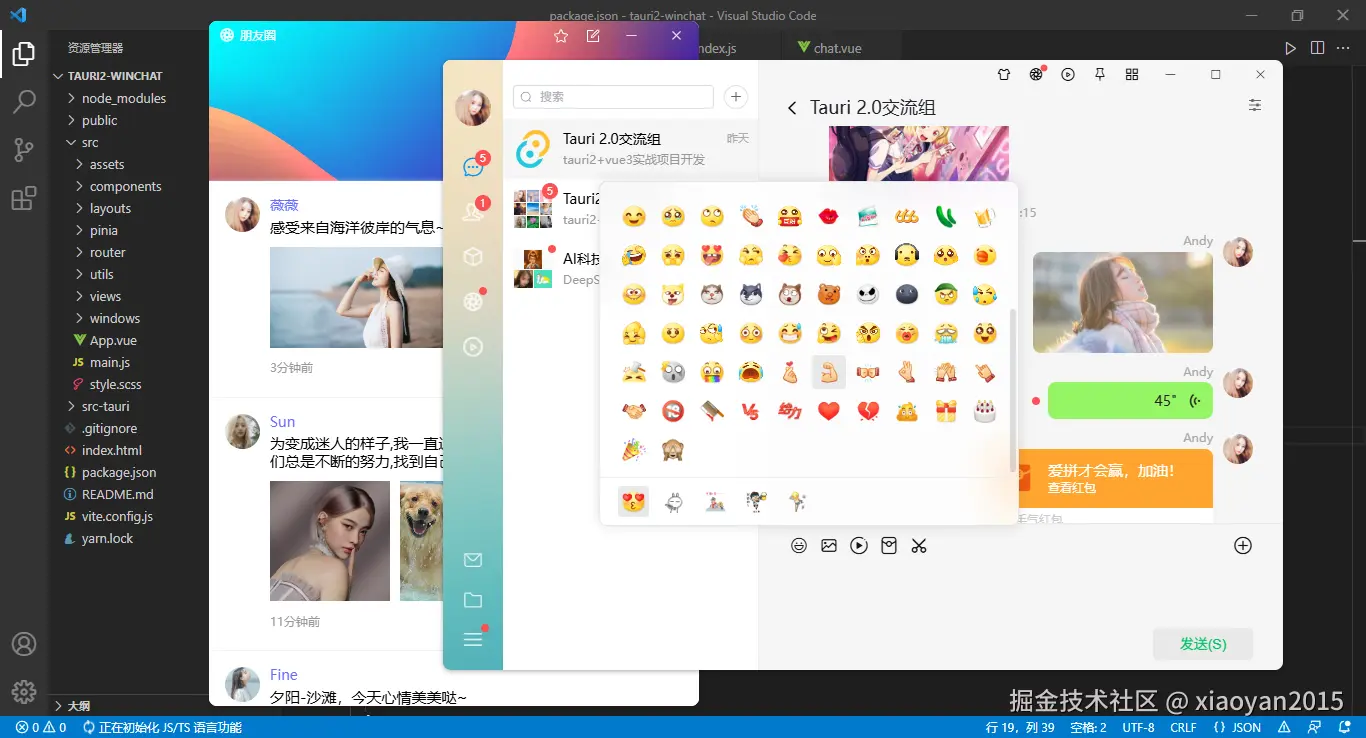
Task: Open the Tauri 2.0交流组 conversation
Action: coord(630,148)
